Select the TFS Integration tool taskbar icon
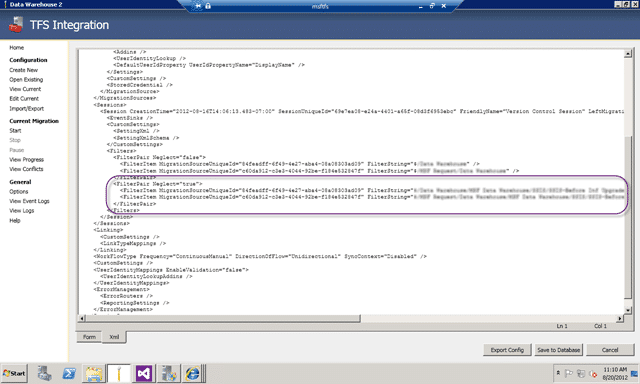The height and width of the screenshot is (384, 640). 119,373
